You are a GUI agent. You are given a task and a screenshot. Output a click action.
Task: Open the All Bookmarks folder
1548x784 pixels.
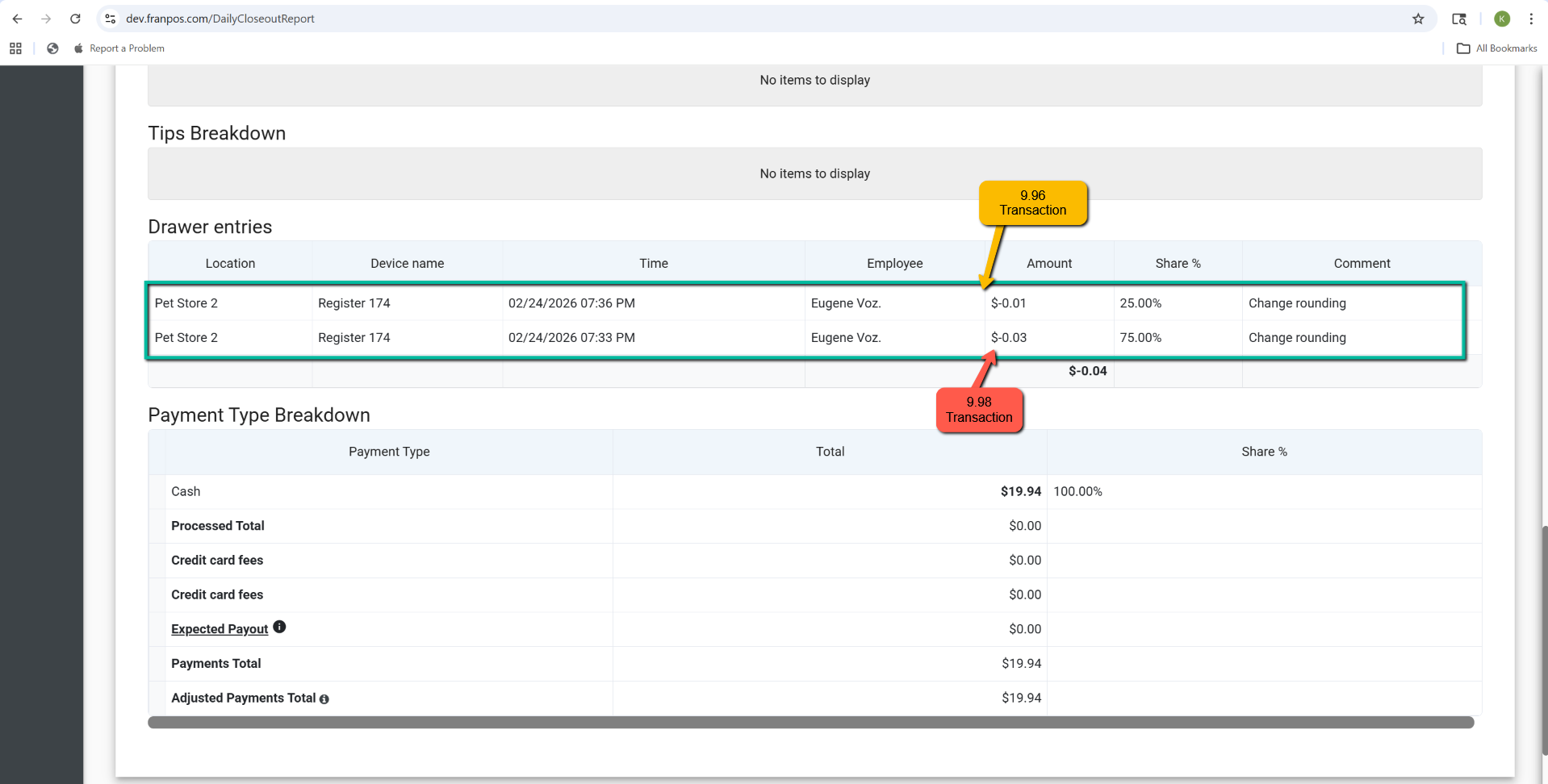(x=1497, y=48)
